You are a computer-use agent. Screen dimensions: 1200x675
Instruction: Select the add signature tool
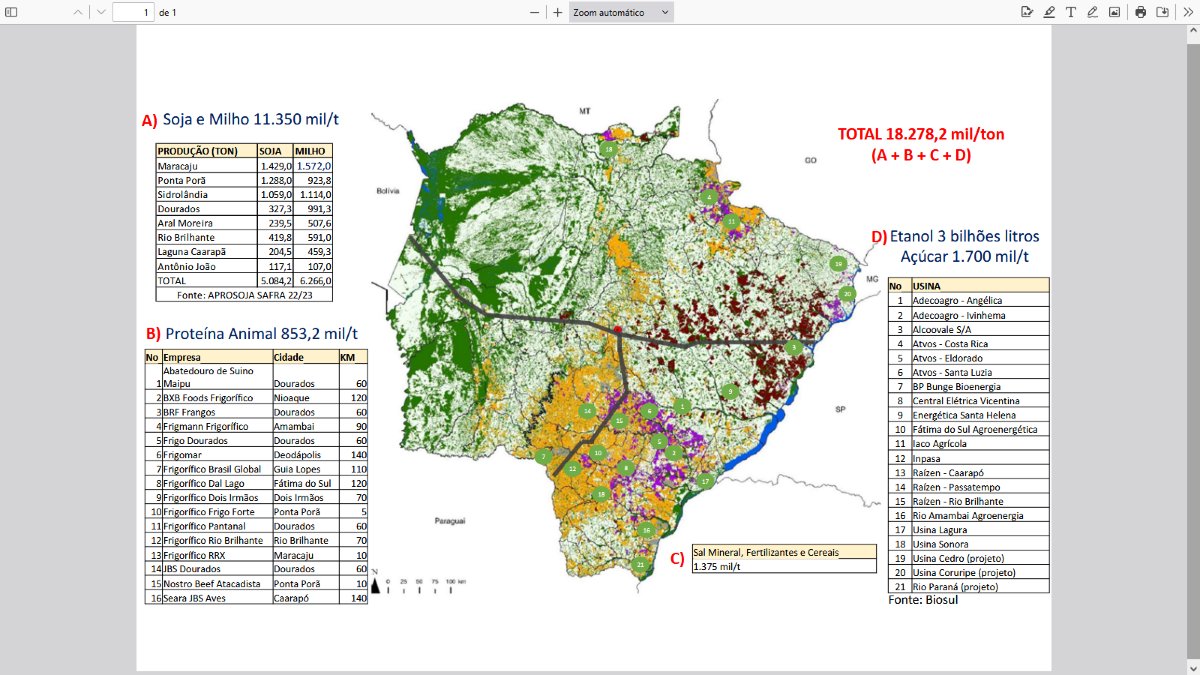point(1027,12)
